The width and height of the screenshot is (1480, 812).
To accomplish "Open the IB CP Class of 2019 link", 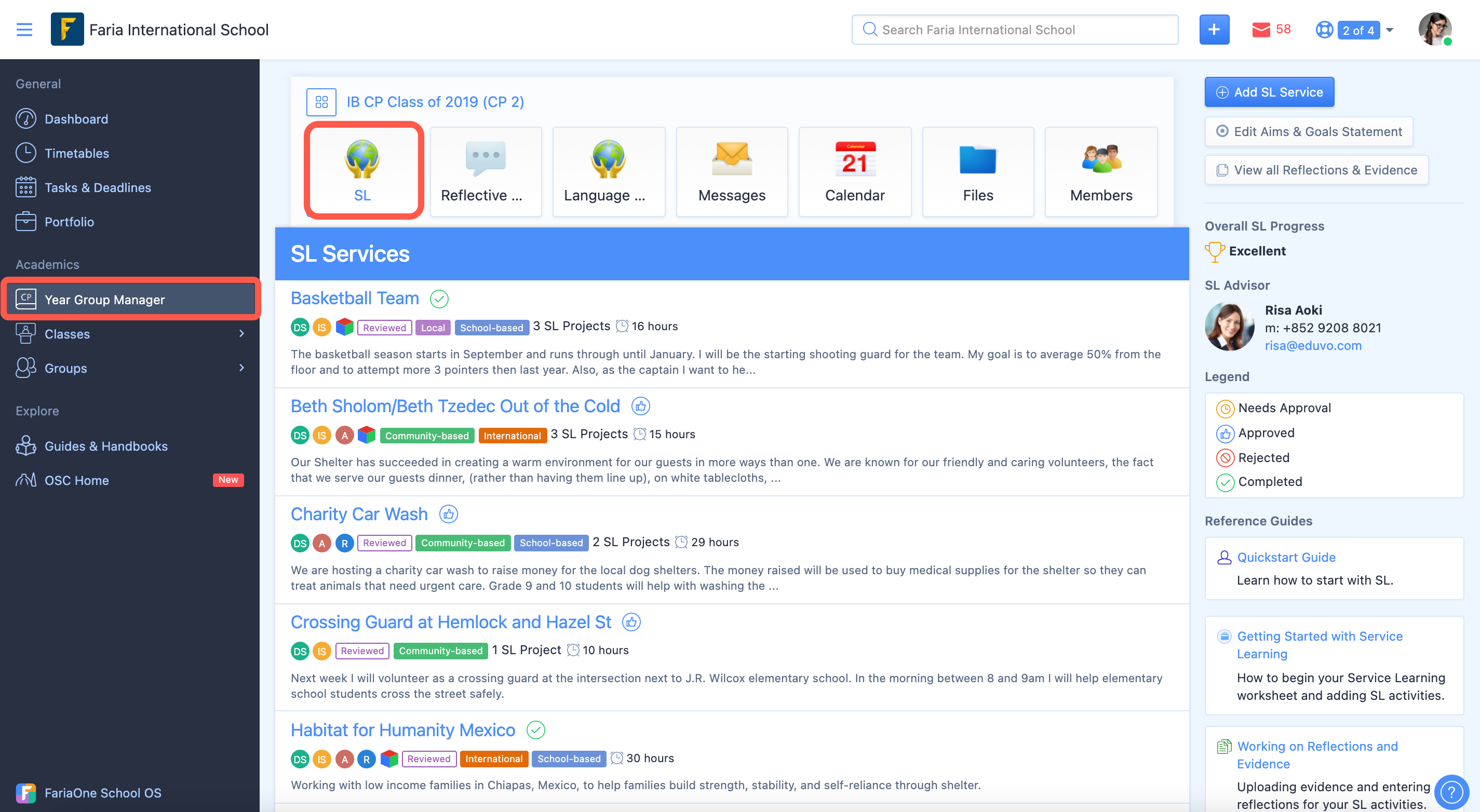I will 435,102.
